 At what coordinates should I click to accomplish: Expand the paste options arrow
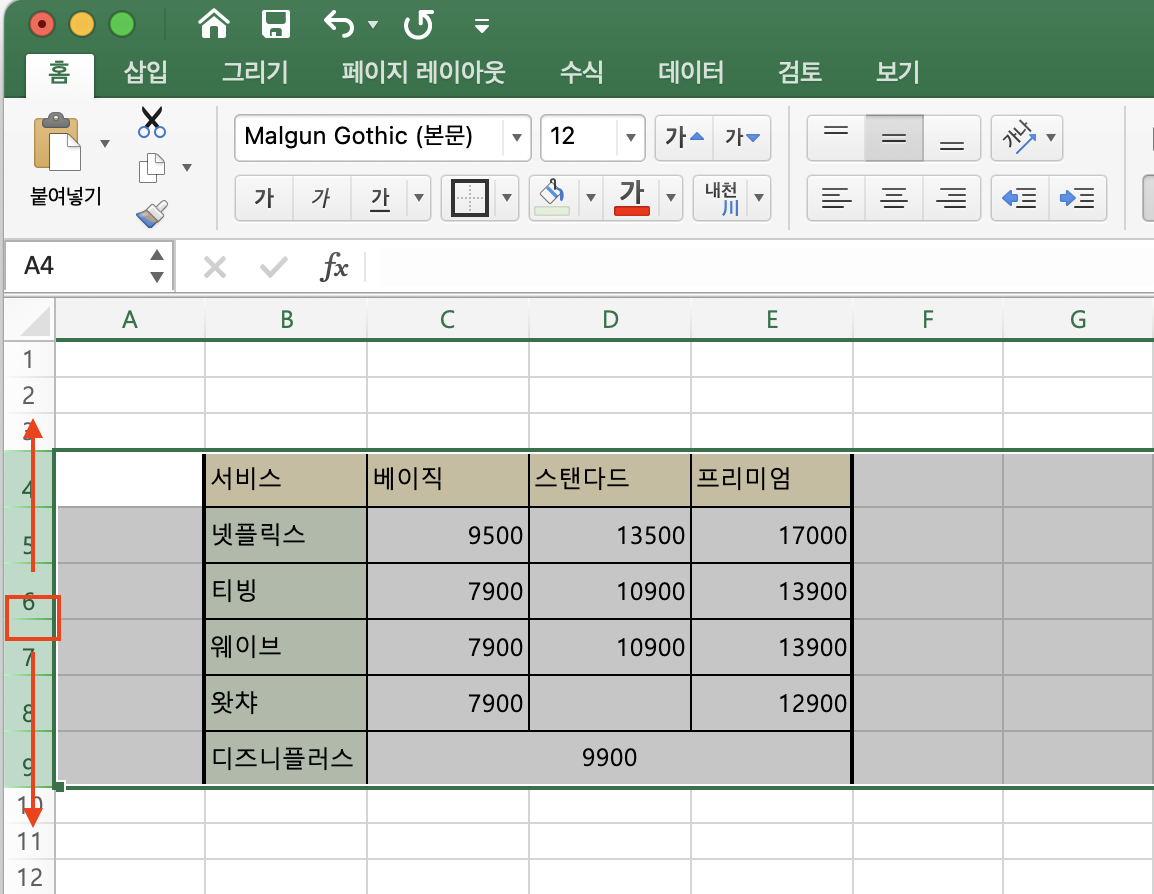coord(105,143)
